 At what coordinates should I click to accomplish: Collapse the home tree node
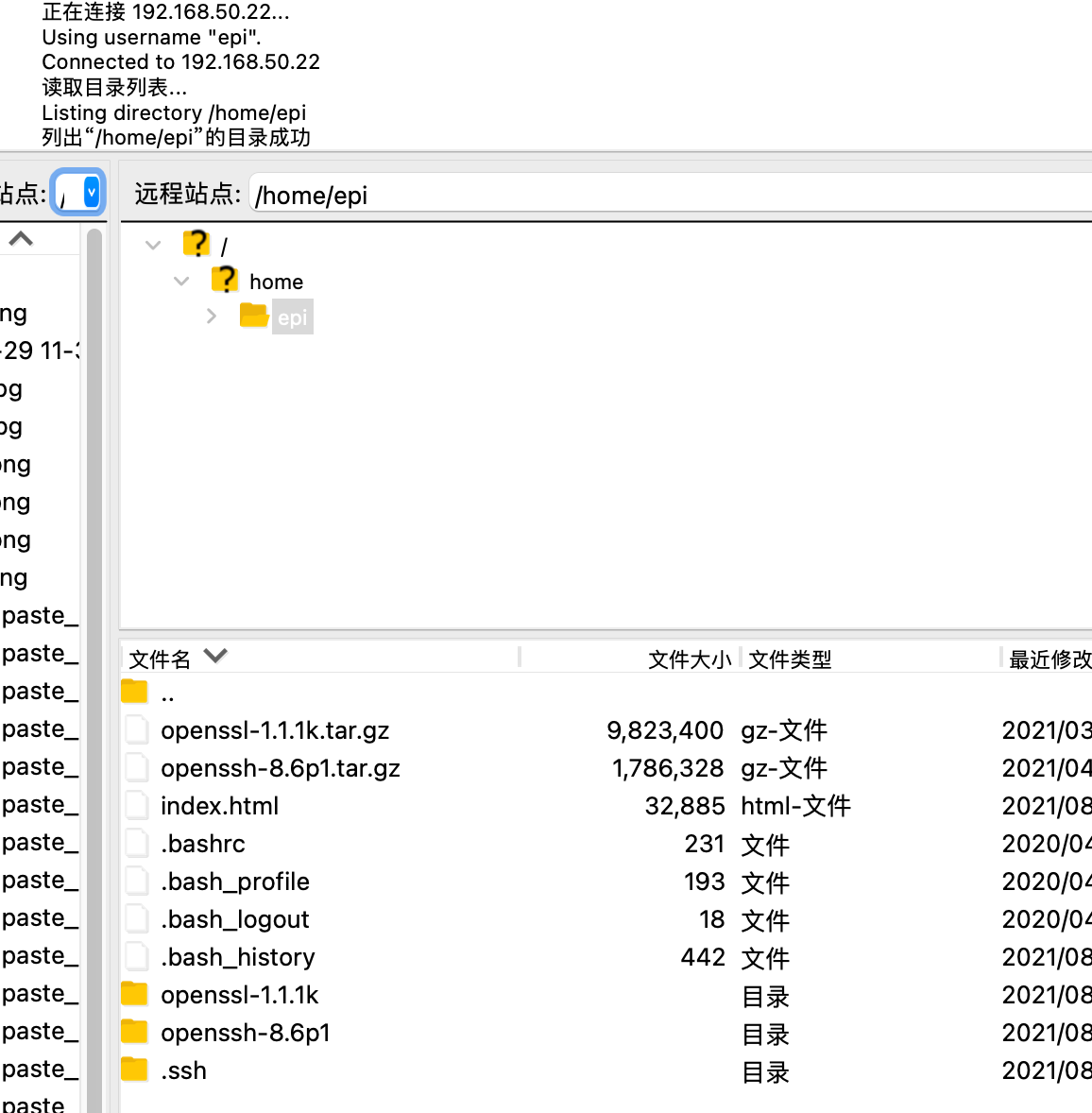pyautogui.click(x=181, y=282)
